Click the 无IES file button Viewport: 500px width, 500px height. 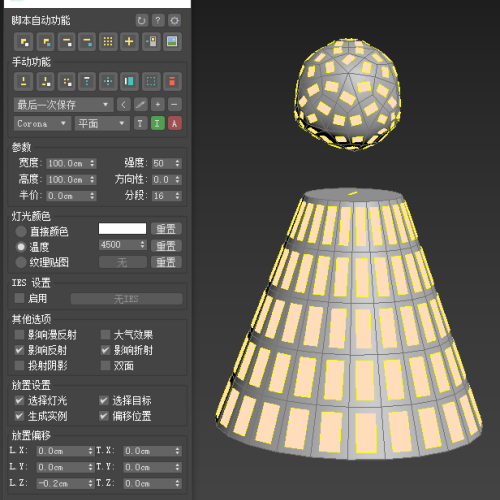pos(127,299)
